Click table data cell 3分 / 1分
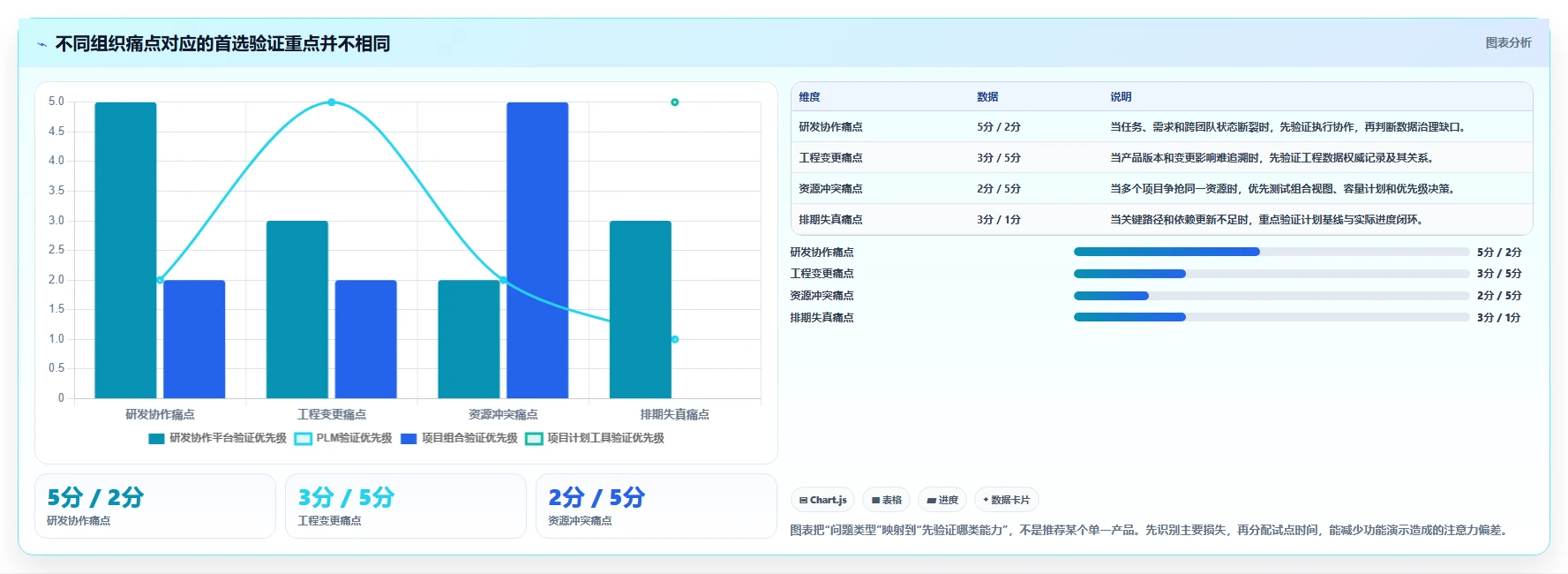The height and width of the screenshot is (574, 1568). [999, 220]
